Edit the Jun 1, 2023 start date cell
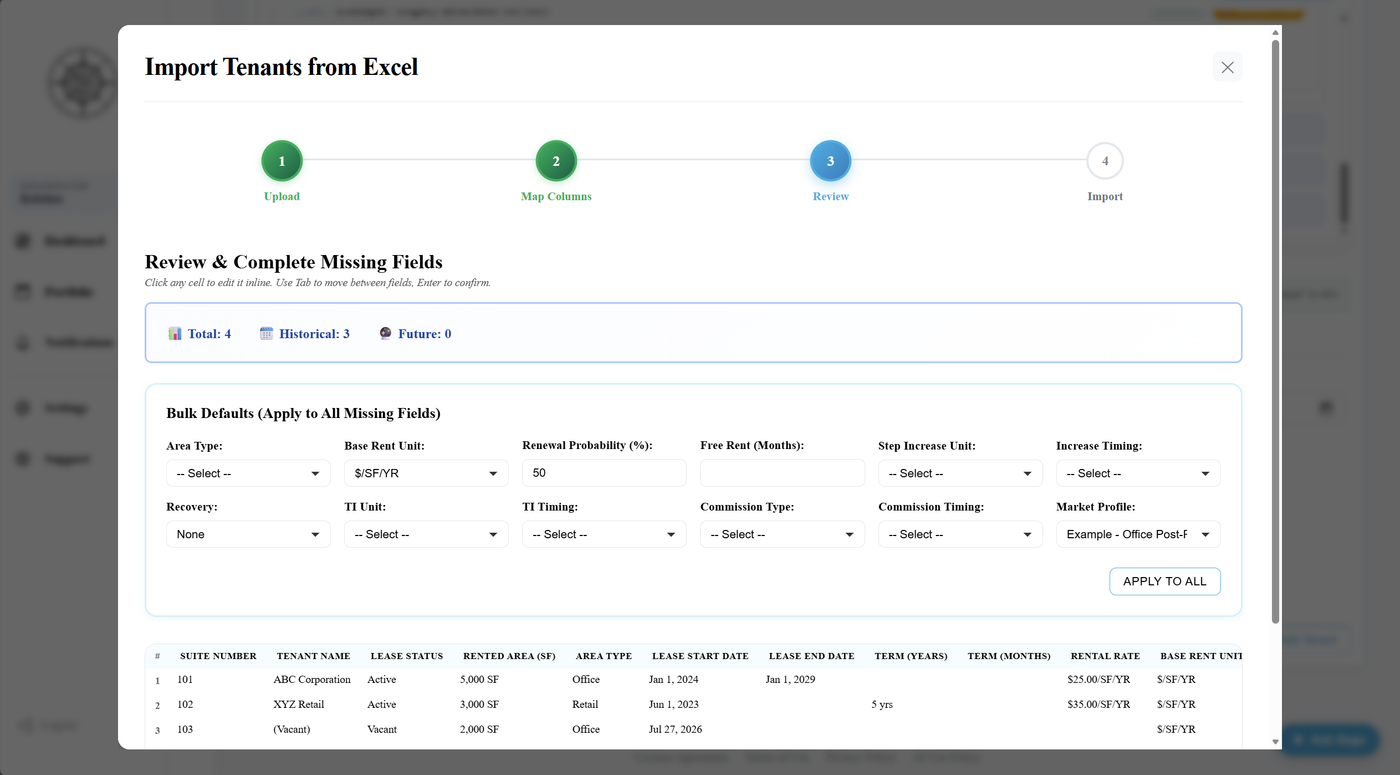Screen dimensions: 1400x775 click(x=674, y=704)
